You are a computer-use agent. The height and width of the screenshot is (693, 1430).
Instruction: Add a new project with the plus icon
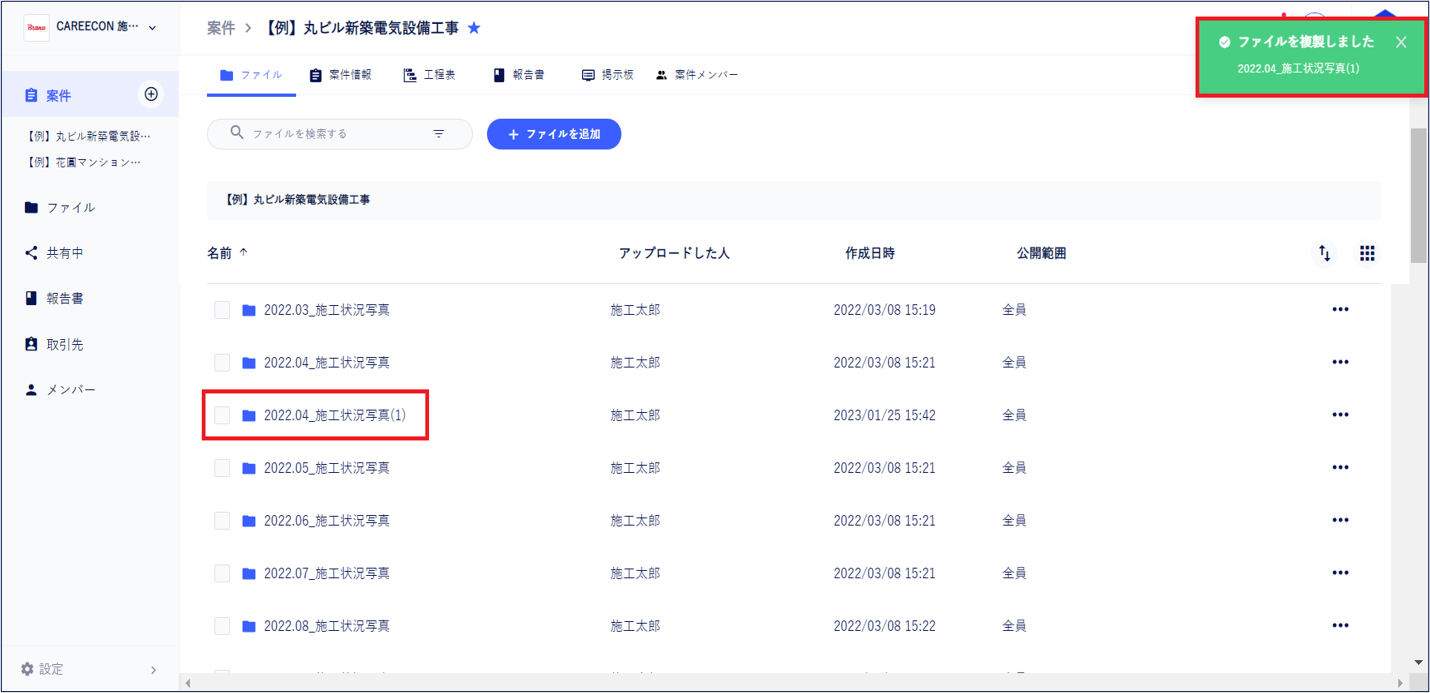[151, 94]
